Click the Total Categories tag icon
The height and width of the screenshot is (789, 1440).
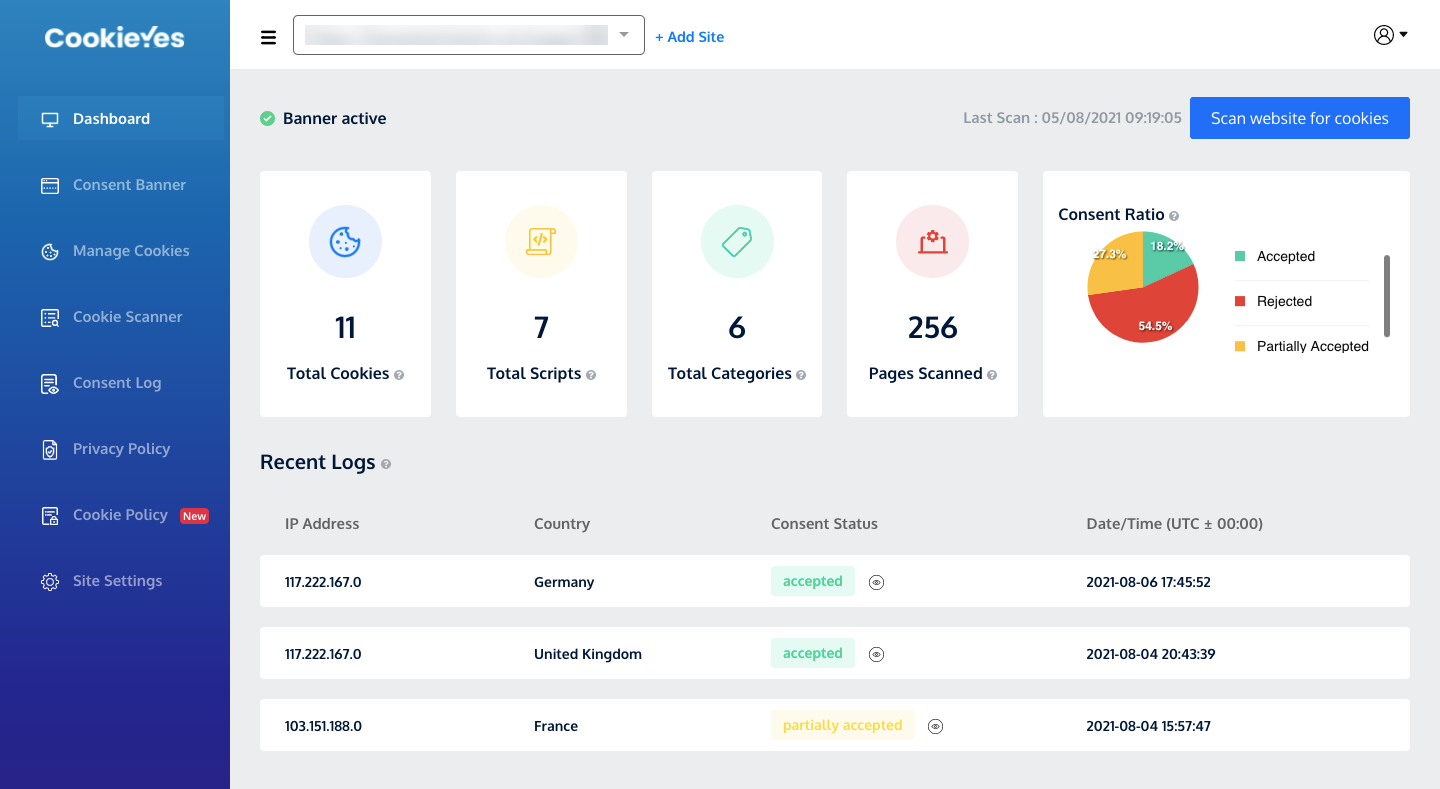pos(737,241)
